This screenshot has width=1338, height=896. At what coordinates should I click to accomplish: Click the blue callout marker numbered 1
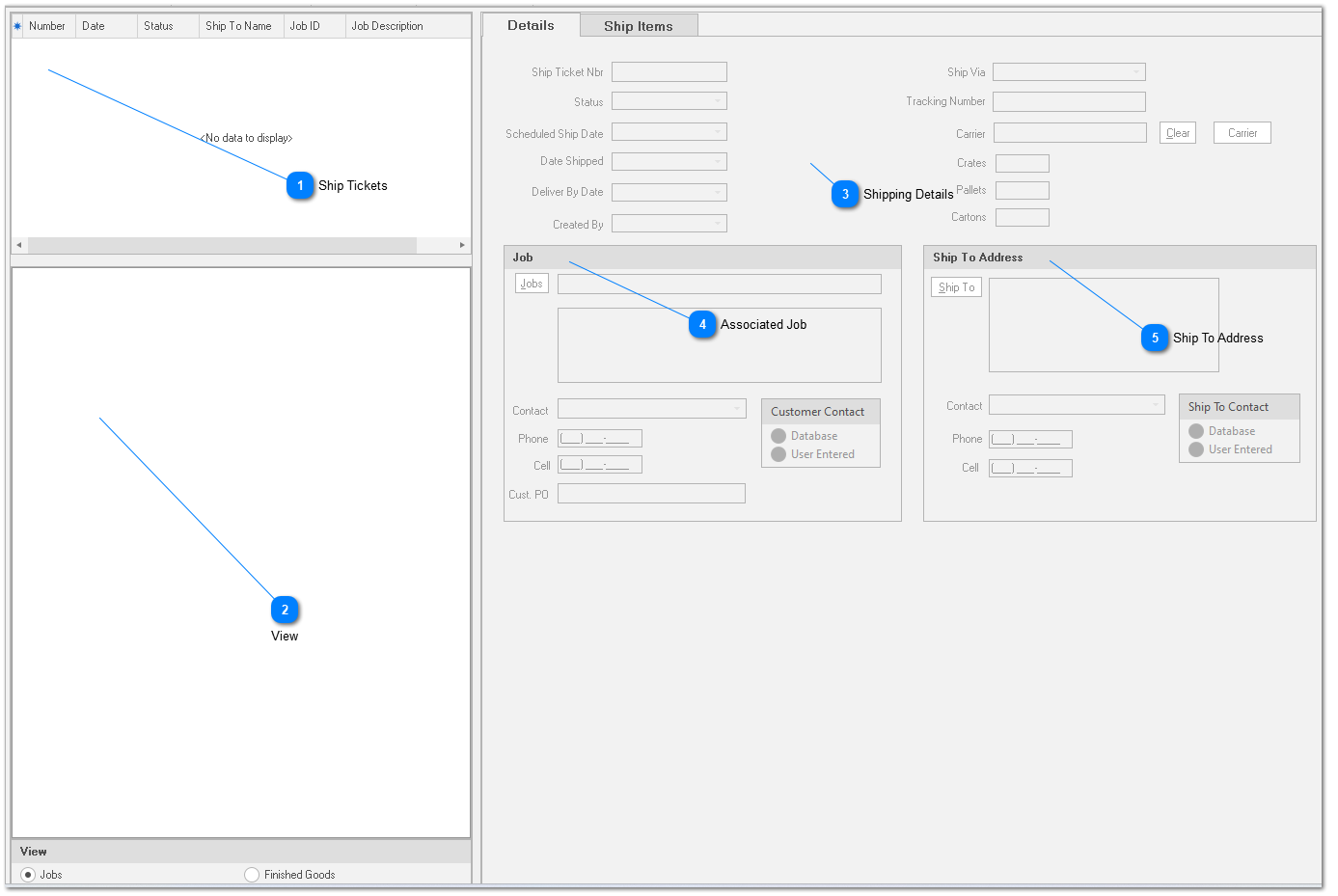(x=300, y=185)
